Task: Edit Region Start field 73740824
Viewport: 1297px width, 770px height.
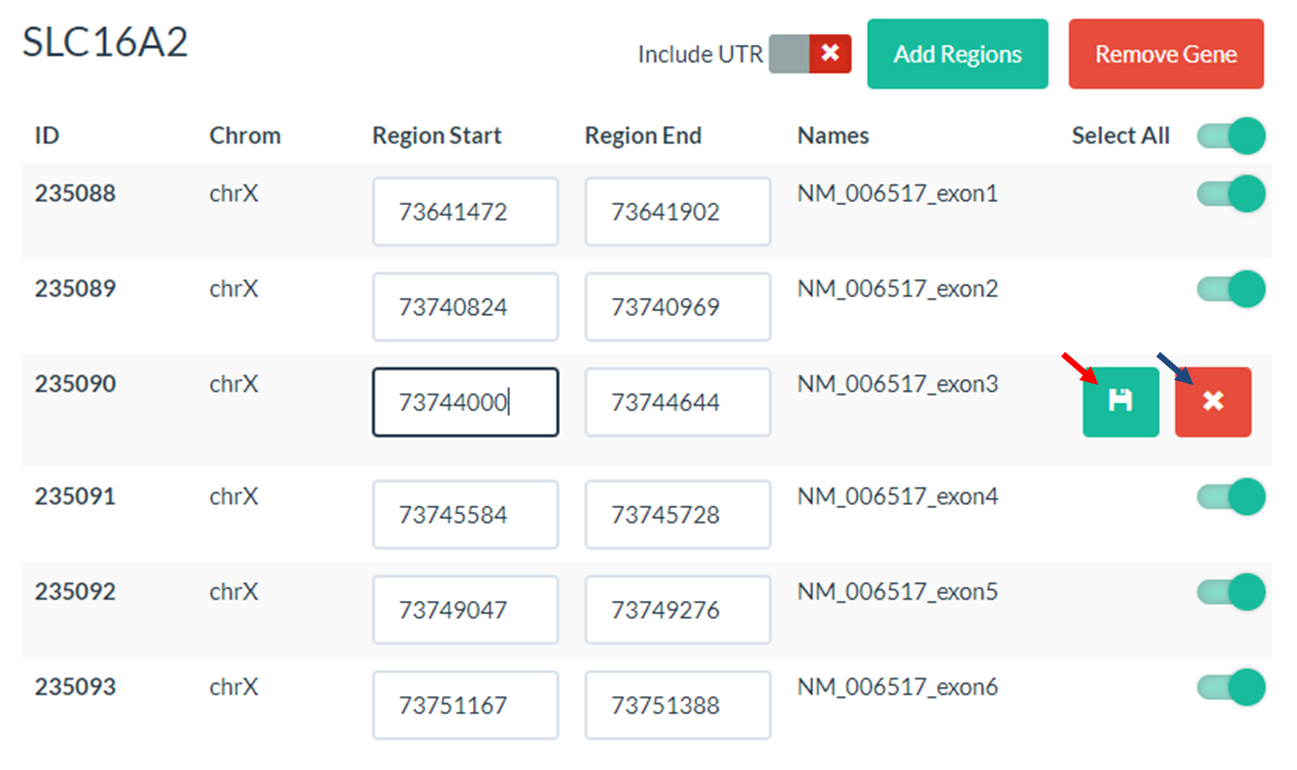Action: pos(465,306)
